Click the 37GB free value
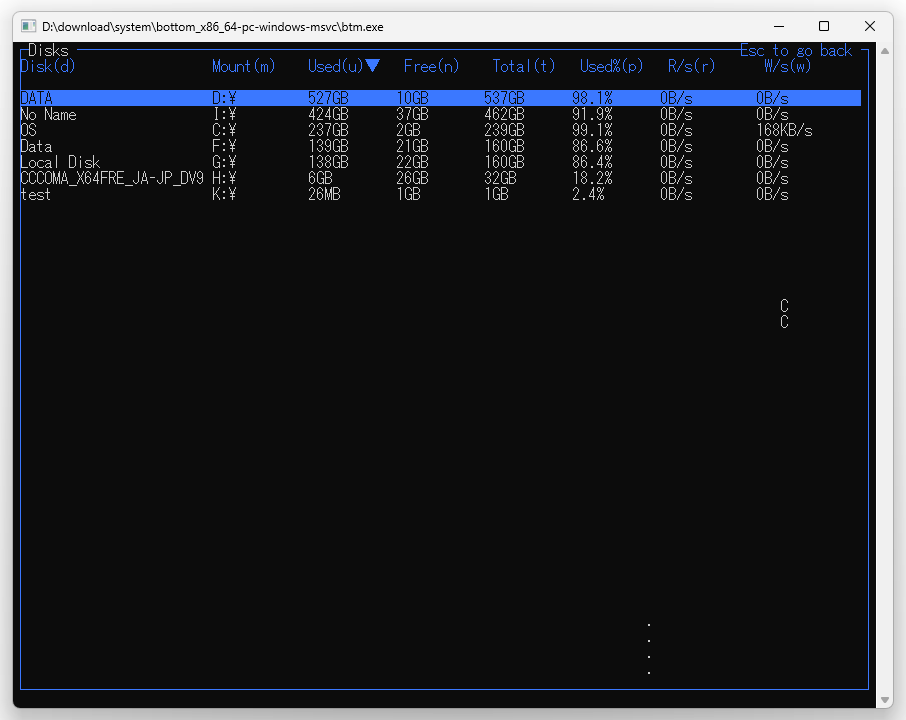Screen dimensions: 906x720 pos(412,114)
